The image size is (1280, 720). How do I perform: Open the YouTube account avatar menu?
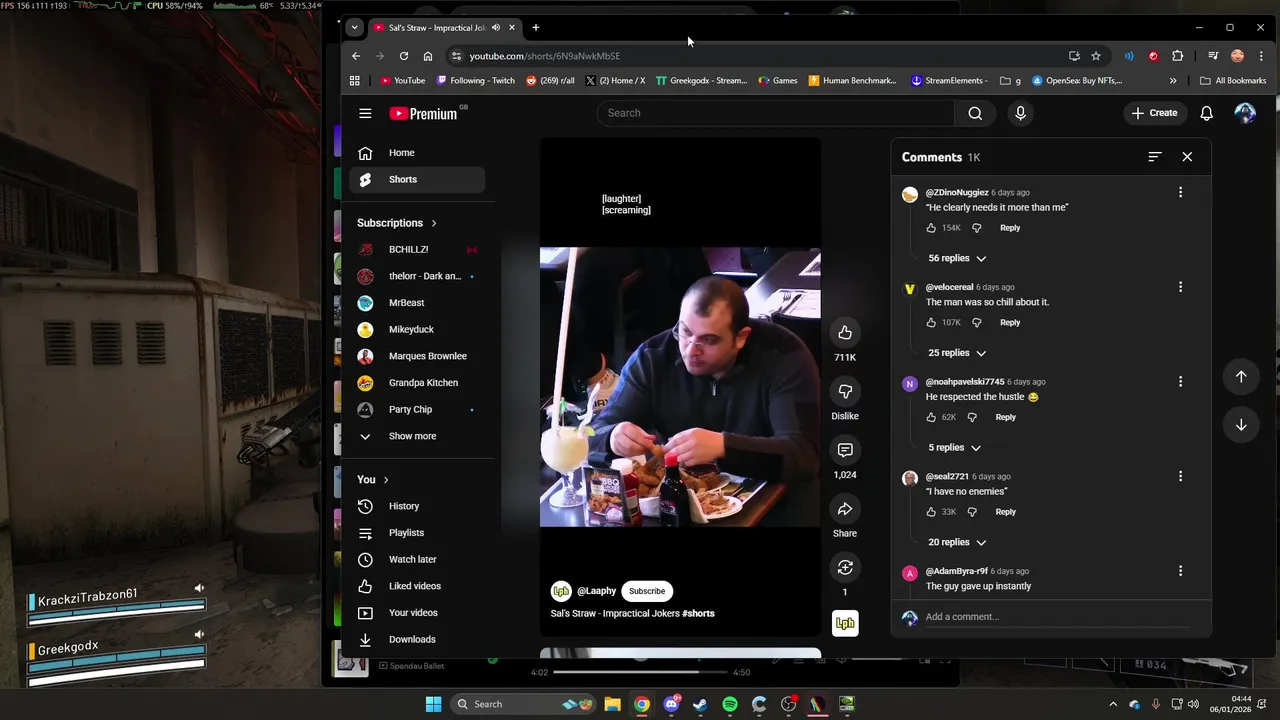pos(1245,113)
